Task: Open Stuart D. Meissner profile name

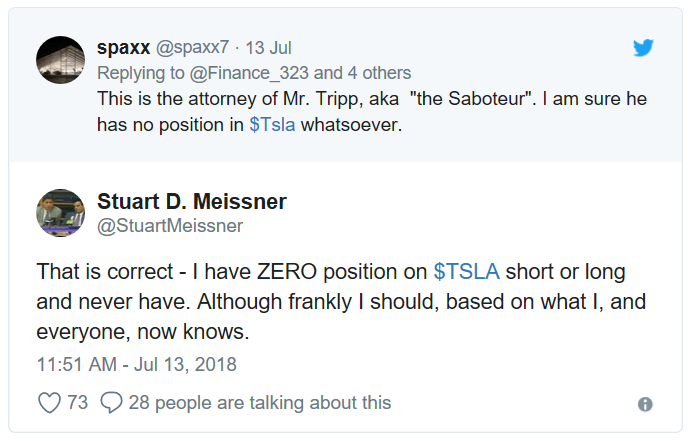Action: [x=192, y=201]
